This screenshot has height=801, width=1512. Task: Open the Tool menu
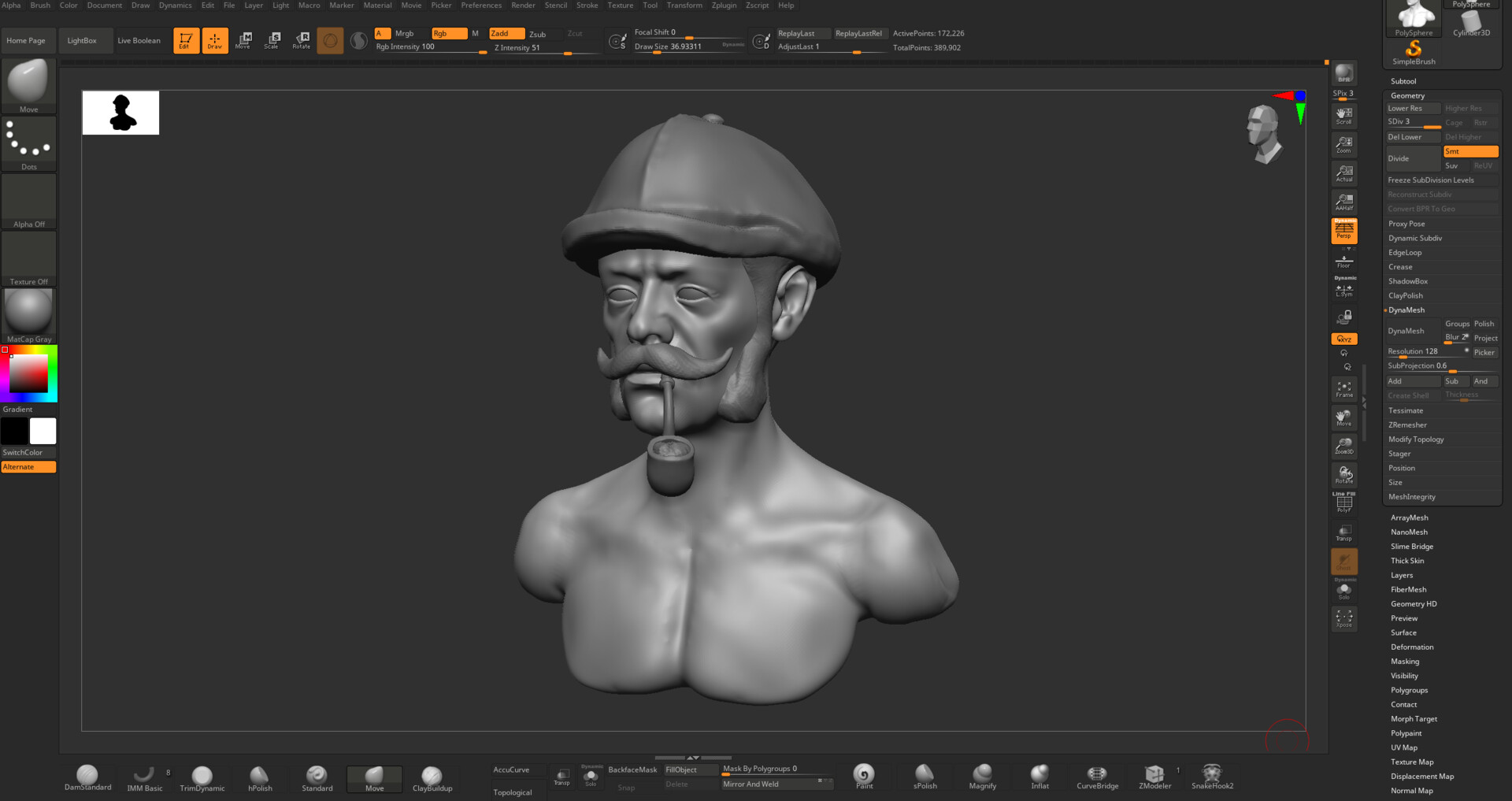click(650, 6)
